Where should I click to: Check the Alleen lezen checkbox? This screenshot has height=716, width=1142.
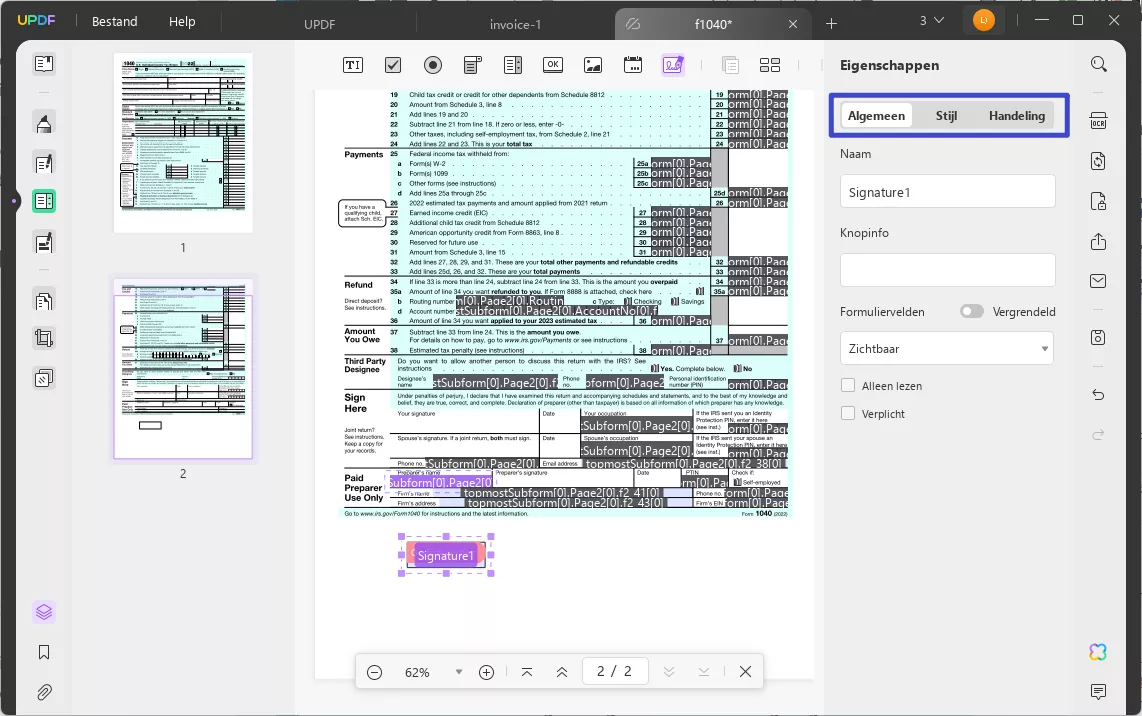coord(848,385)
